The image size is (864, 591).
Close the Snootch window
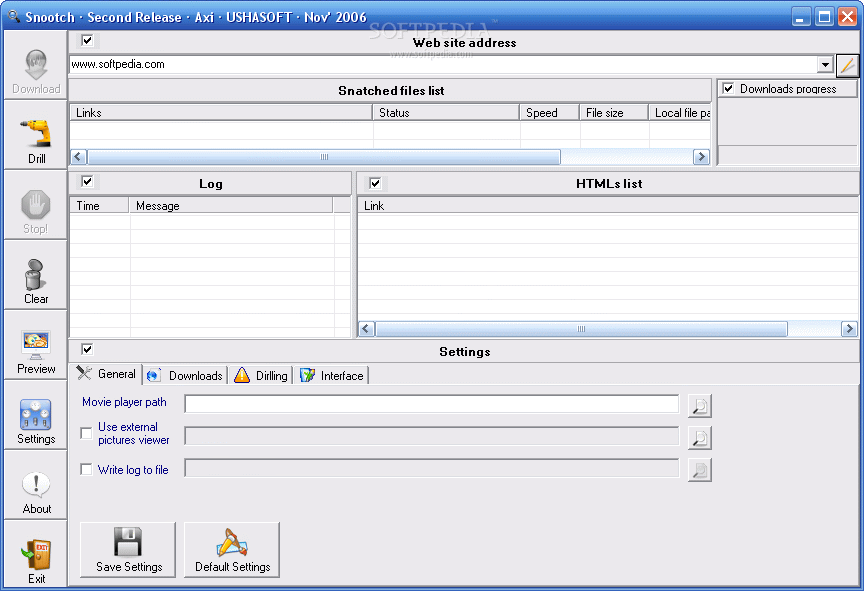point(847,17)
